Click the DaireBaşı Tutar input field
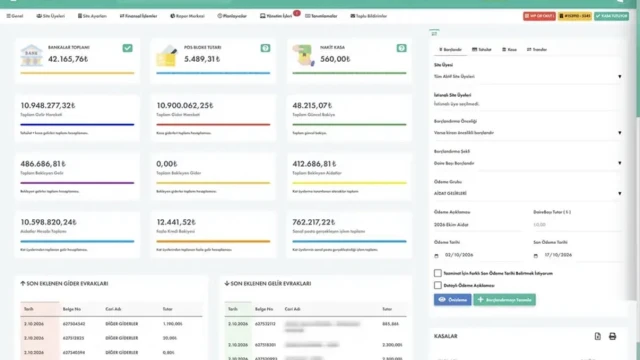Screen dimensions: 640x360 578,224
